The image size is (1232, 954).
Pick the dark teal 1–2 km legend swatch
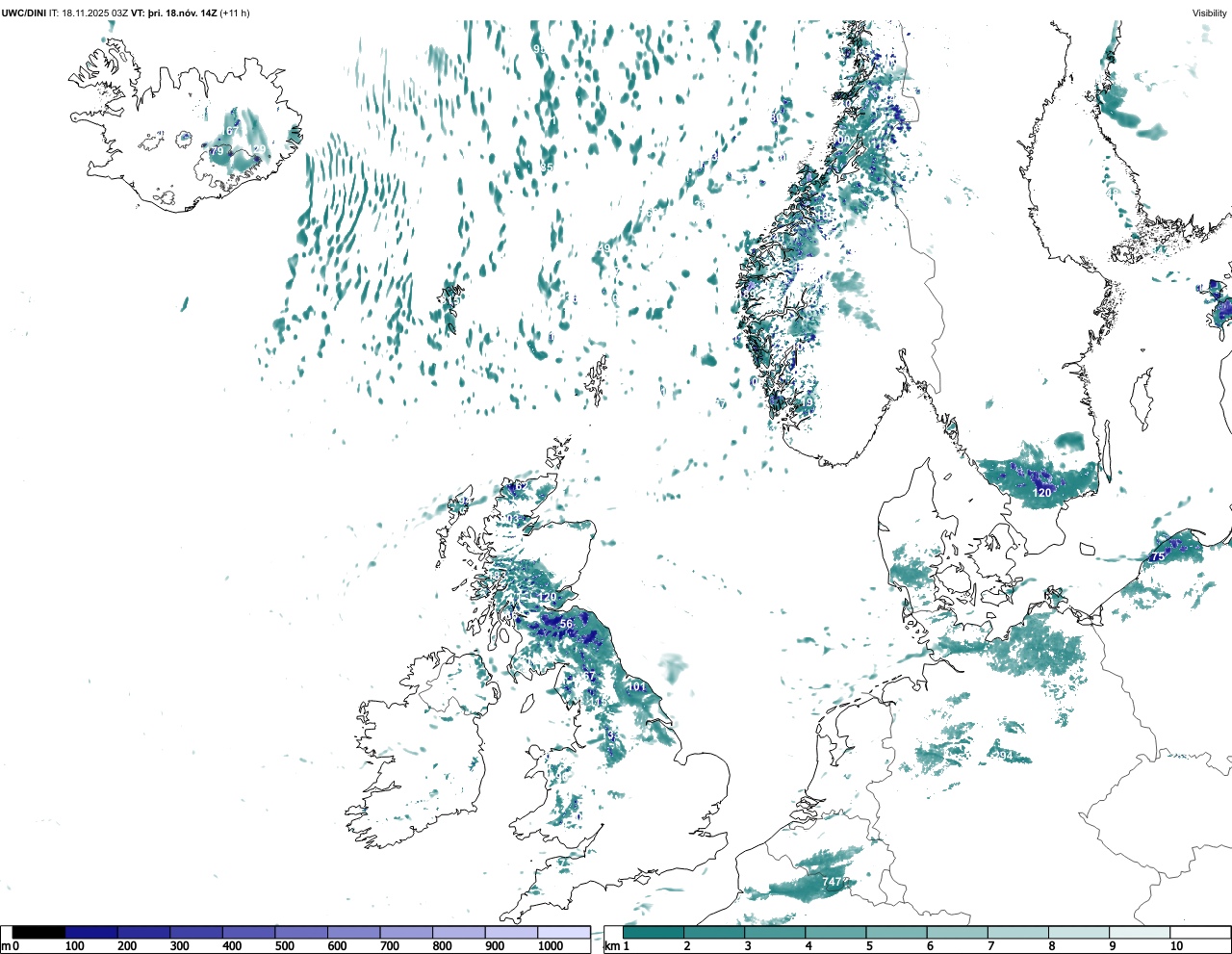click(654, 932)
